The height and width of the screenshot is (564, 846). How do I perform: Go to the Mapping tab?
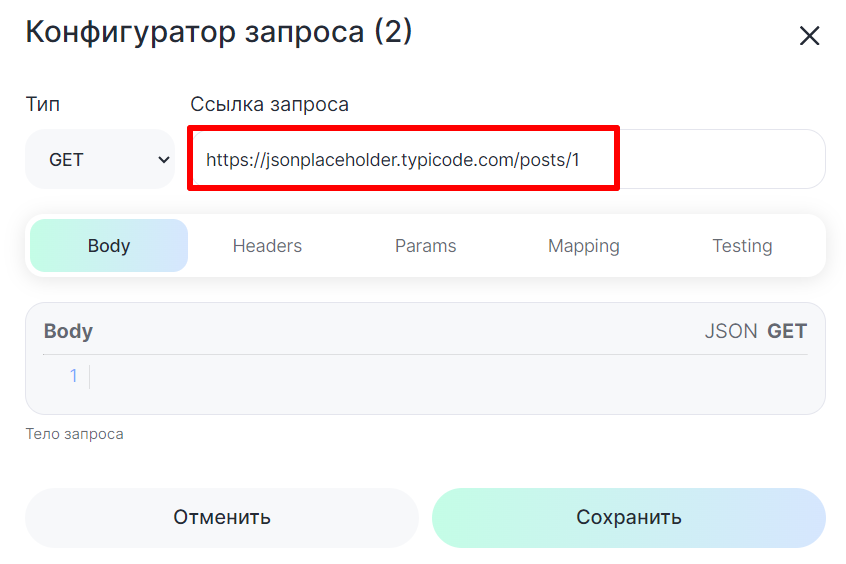tap(583, 246)
